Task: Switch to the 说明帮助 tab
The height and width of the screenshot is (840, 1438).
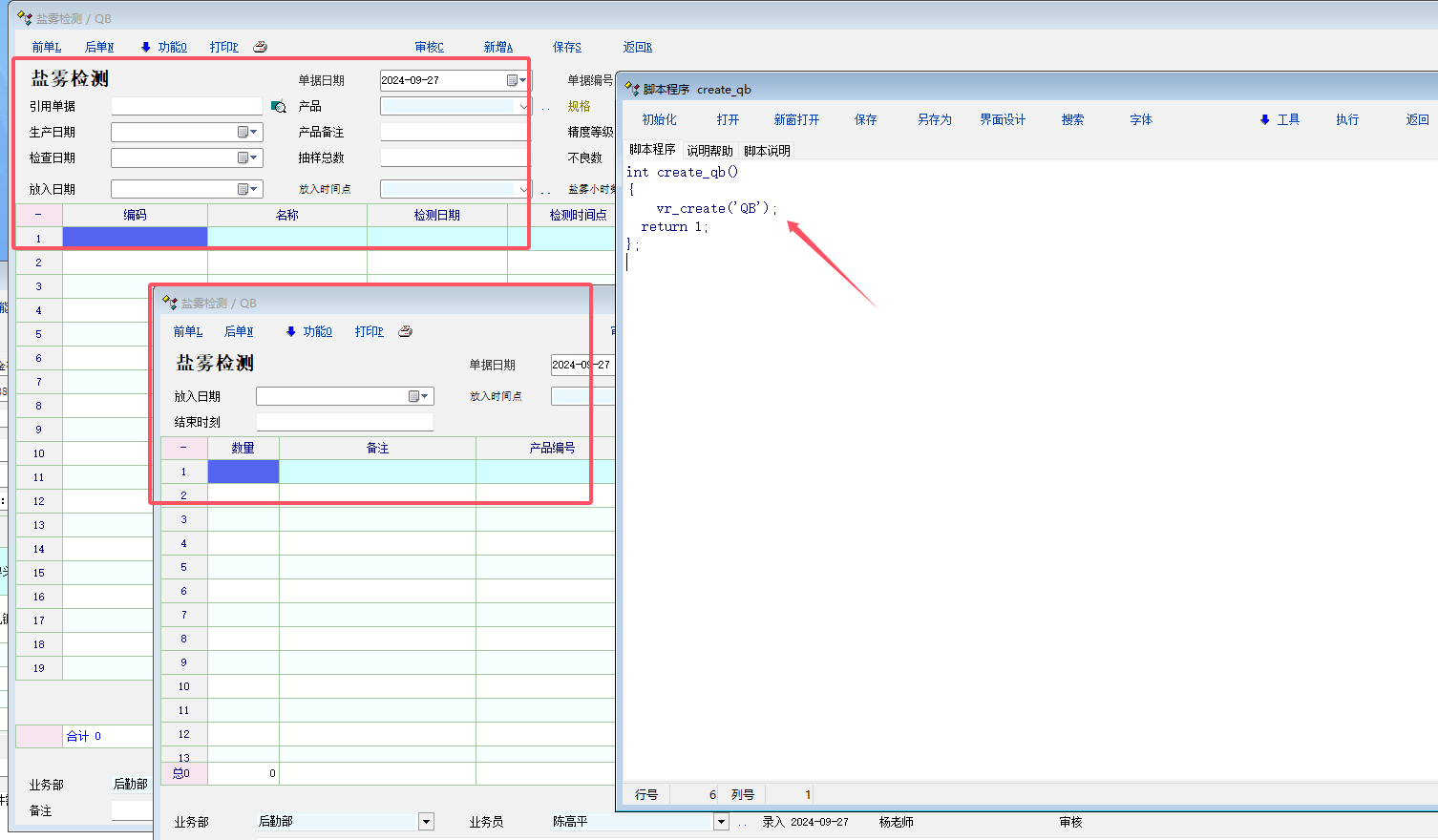Action: pos(709,151)
